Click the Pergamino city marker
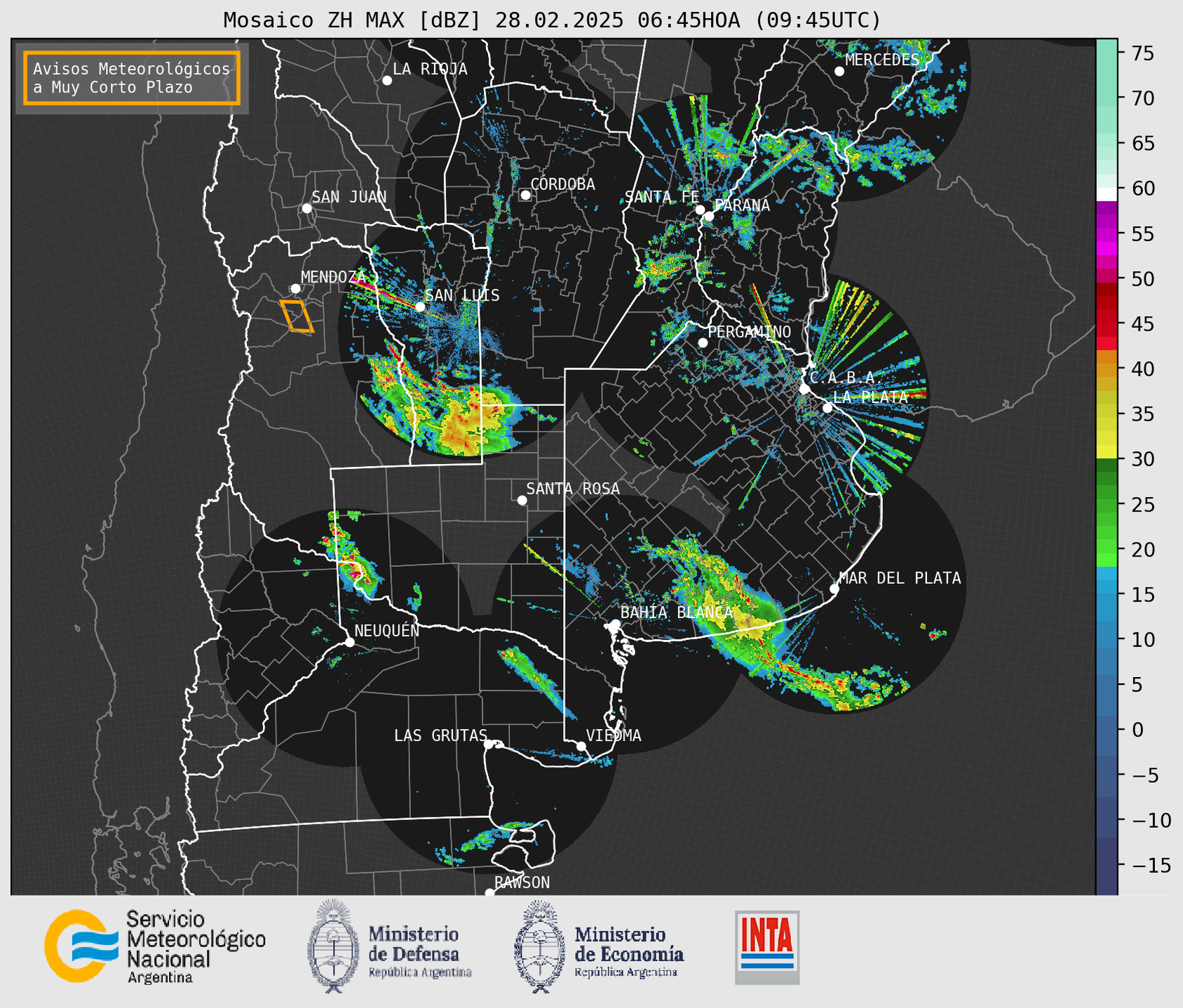1183x1008 pixels. point(703,343)
